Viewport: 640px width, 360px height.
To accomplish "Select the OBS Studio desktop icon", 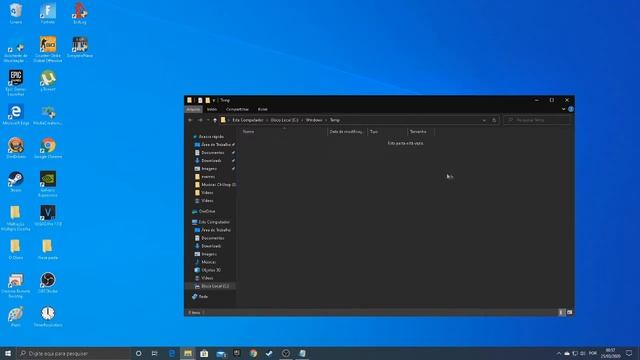I will [x=48, y=283].
